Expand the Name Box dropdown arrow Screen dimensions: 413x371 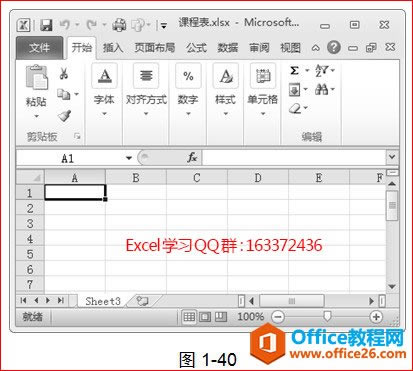(x=129, y=158)
